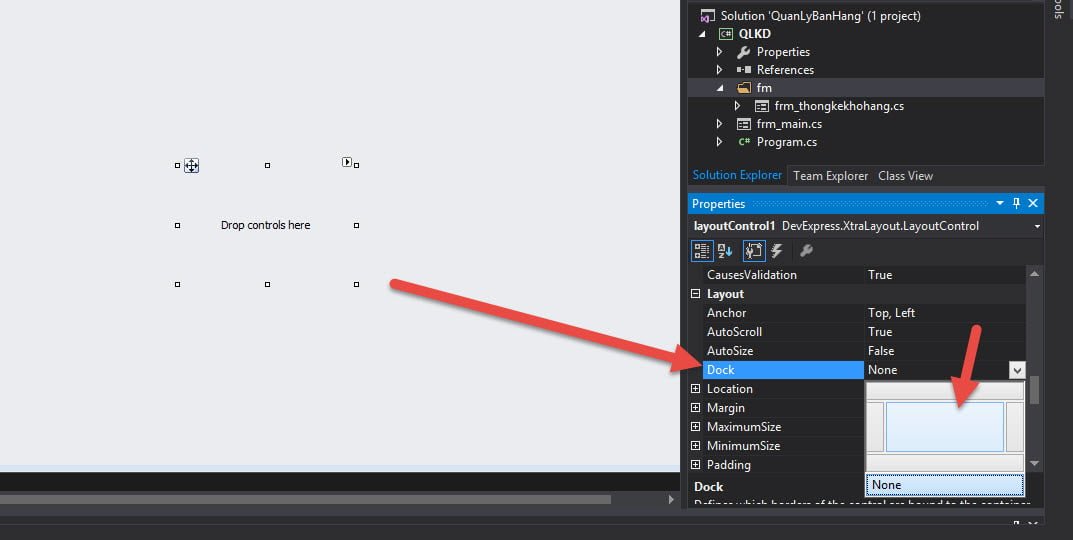
Task: Pin the Properties panel with auto-hide icon
Action: point(1016,204)
